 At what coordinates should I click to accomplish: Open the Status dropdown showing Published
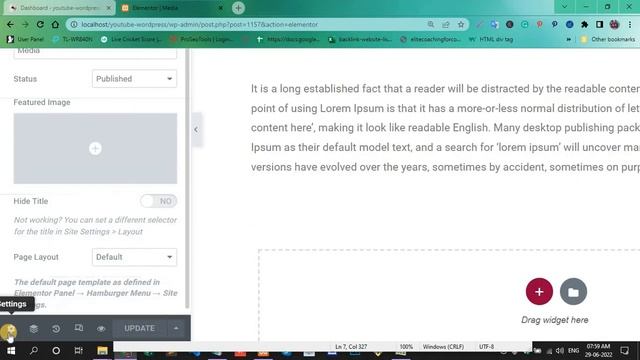coord(134,79)
